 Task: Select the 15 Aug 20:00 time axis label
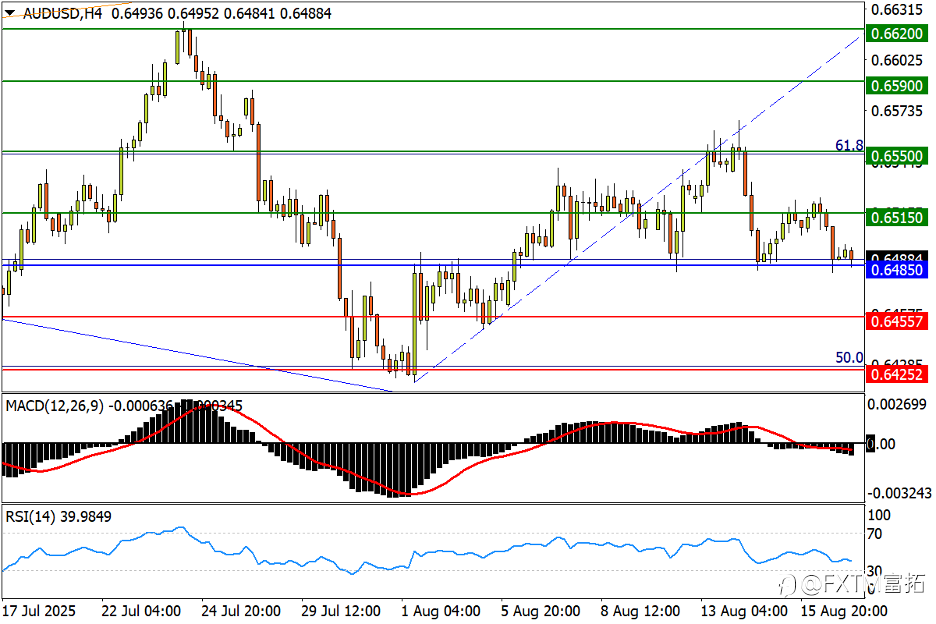click(x=843, y=611)
